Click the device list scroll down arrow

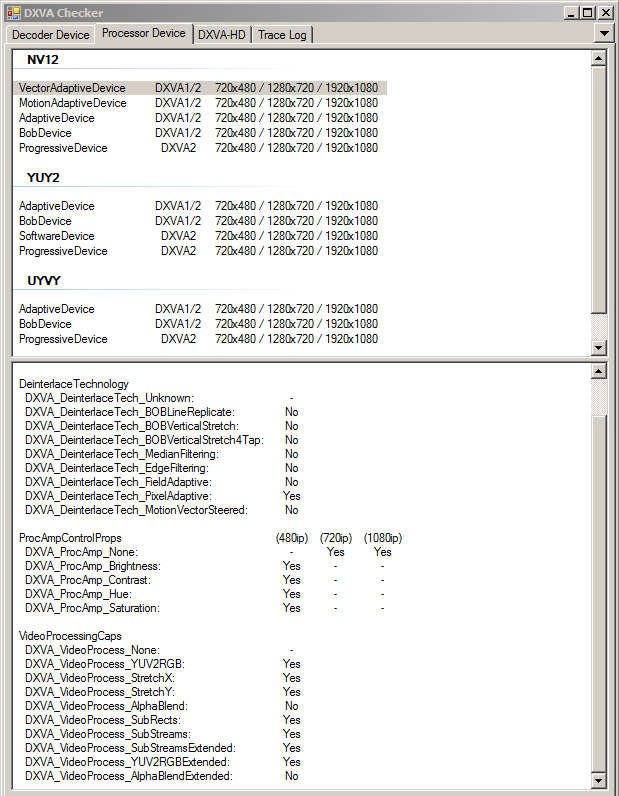point(599,348)
